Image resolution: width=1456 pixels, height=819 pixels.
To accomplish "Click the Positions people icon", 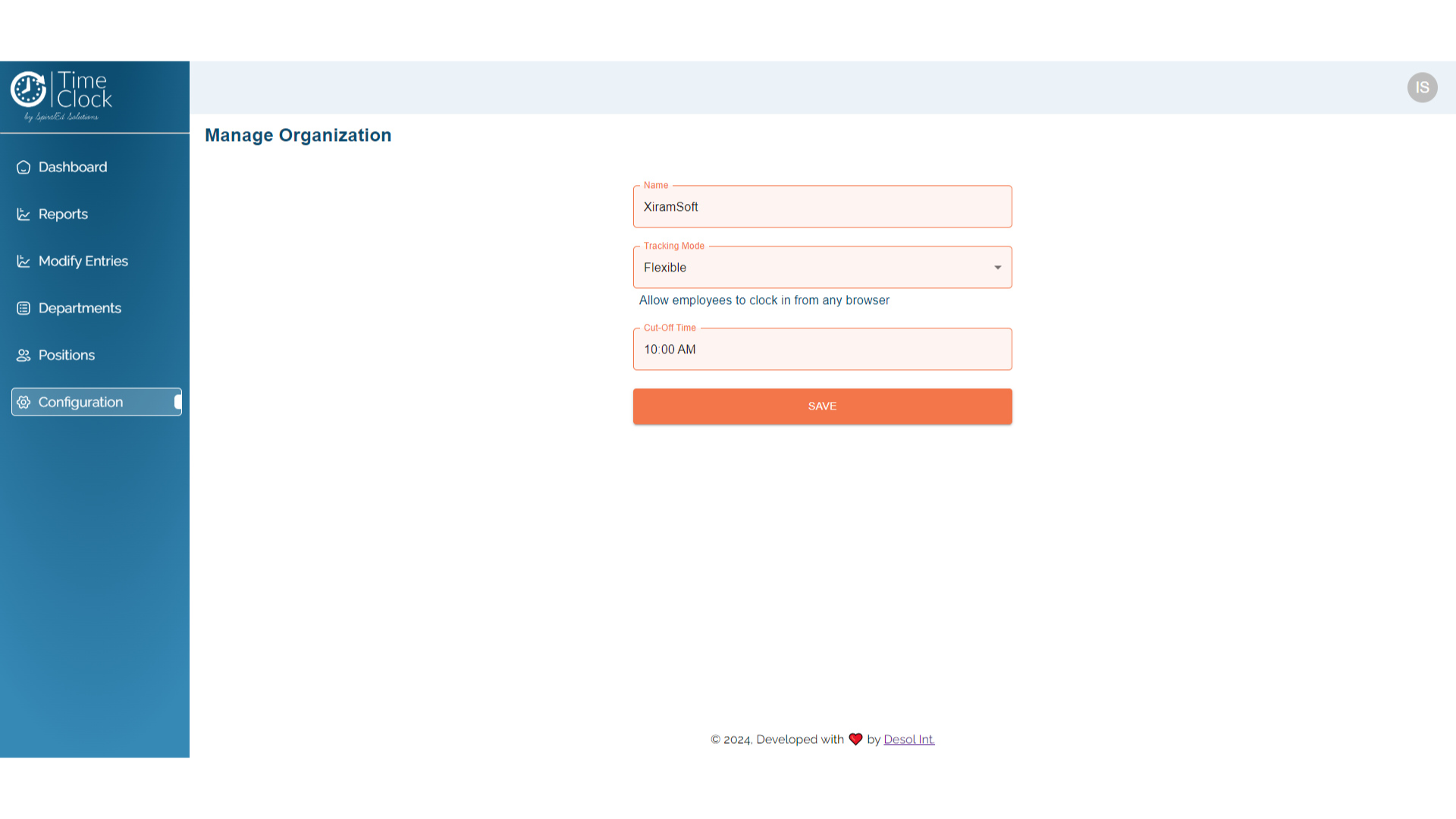I will coord(24,356).
